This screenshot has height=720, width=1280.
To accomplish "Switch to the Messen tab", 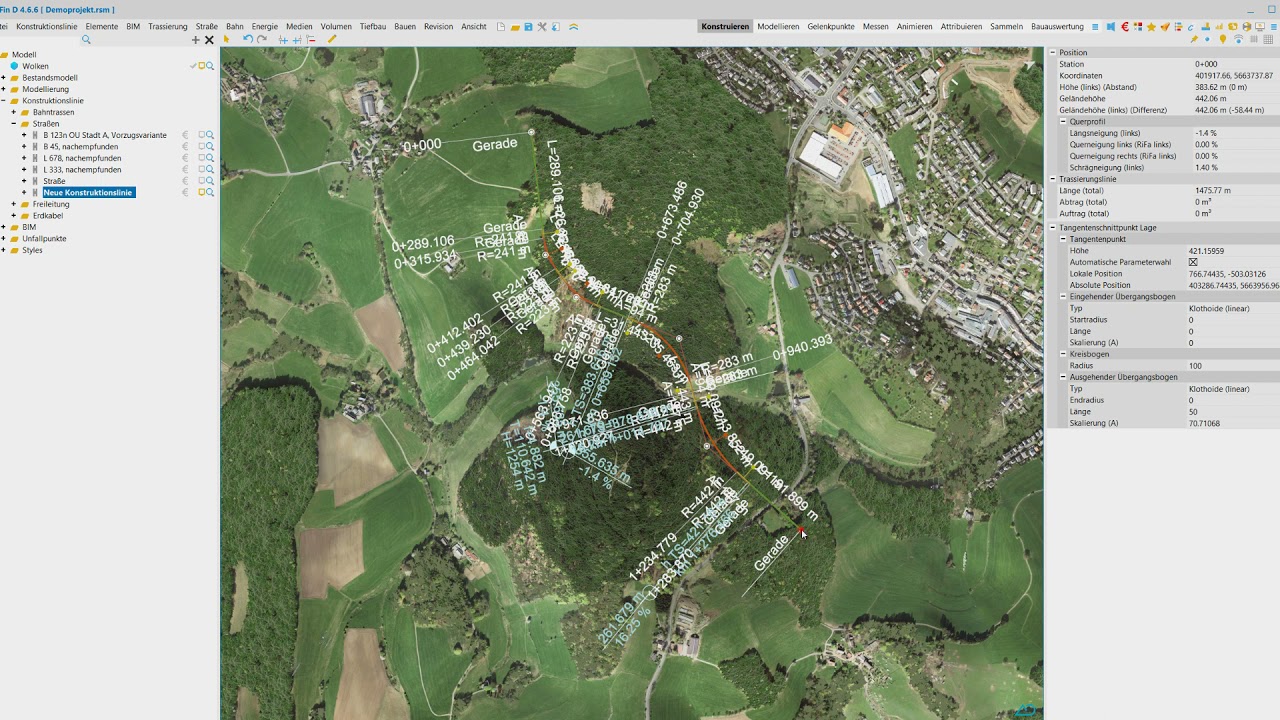I will point(876,27).
